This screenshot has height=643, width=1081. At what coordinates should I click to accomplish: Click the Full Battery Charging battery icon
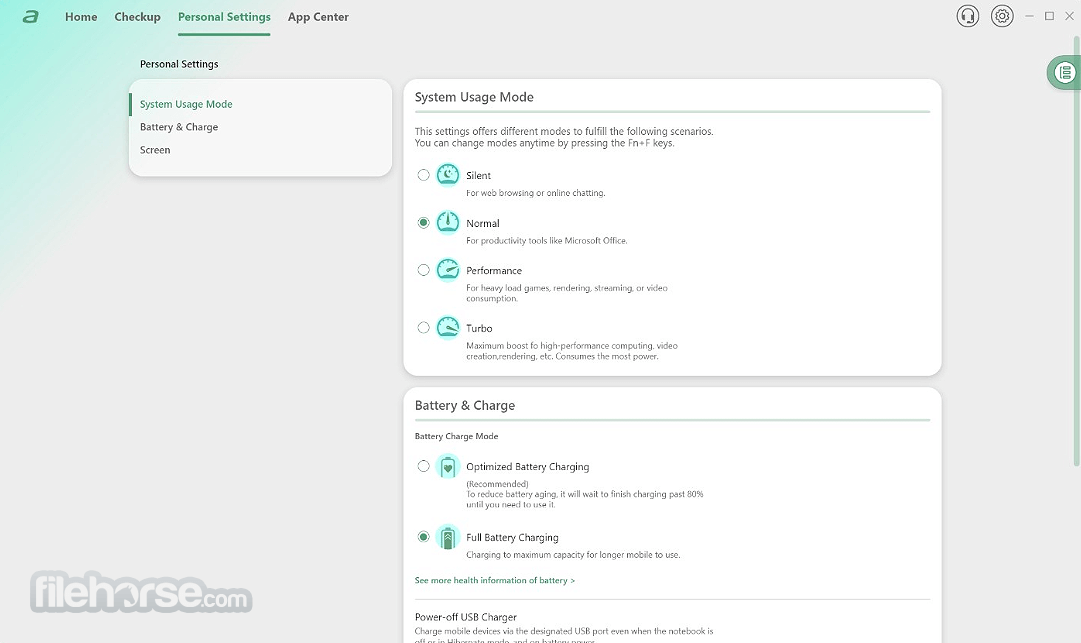click(447, 537)
